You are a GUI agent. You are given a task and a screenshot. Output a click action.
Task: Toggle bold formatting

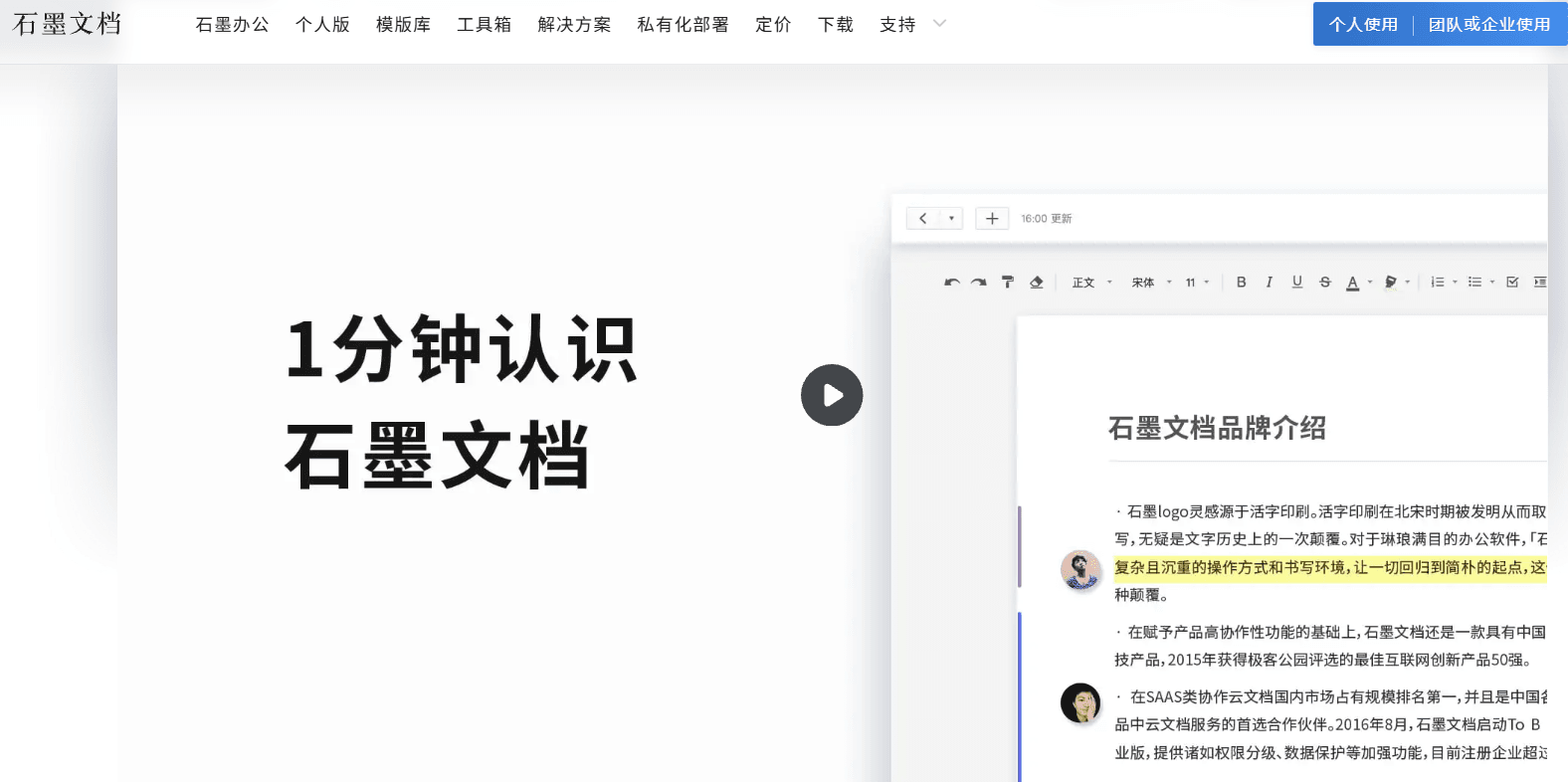coord(1242,283)
